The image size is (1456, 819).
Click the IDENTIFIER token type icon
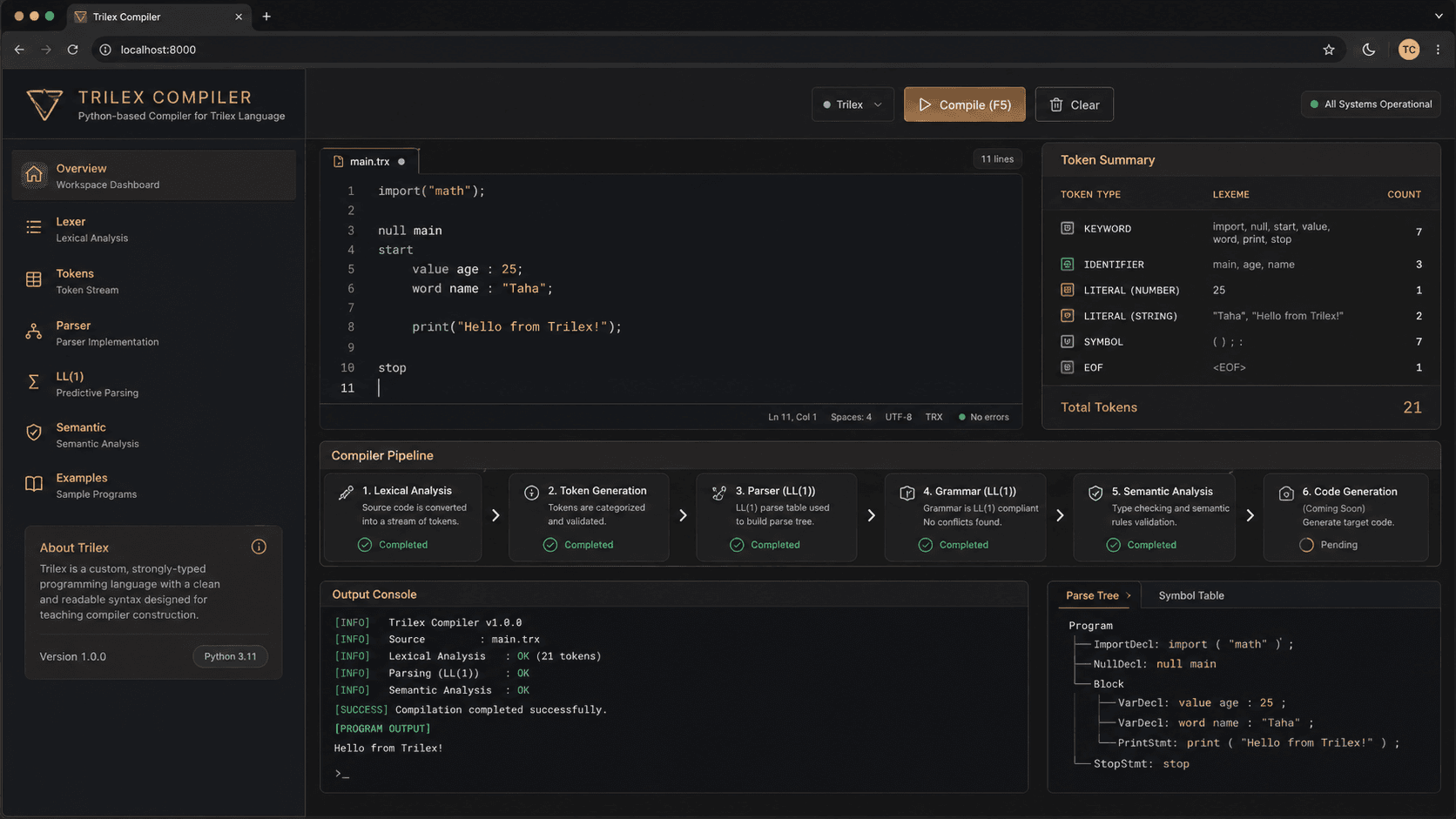1068,264
